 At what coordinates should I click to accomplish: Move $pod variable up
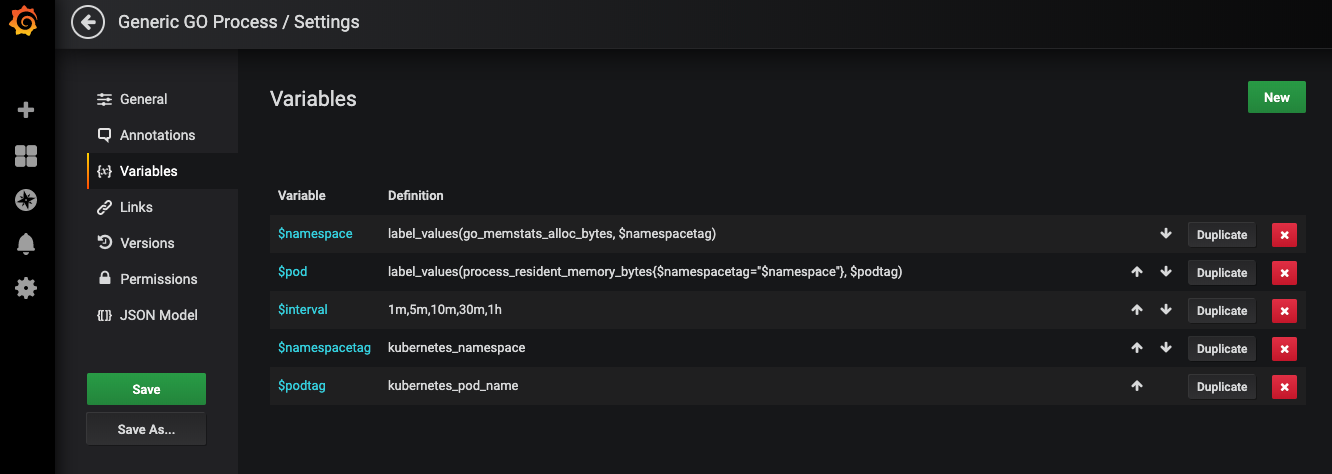pos(1137,272)
